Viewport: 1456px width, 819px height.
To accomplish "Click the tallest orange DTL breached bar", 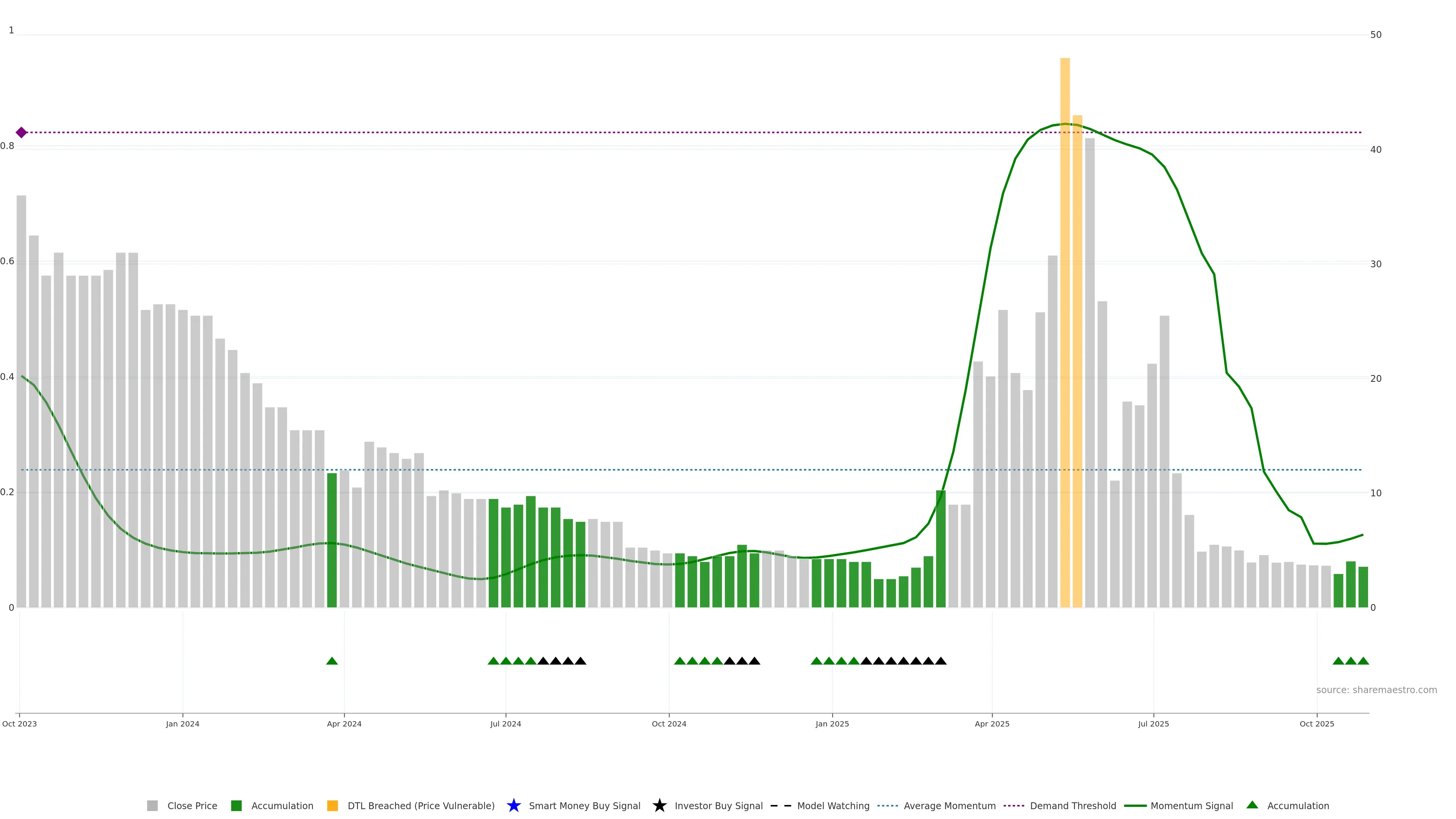I will (1065, 339).
